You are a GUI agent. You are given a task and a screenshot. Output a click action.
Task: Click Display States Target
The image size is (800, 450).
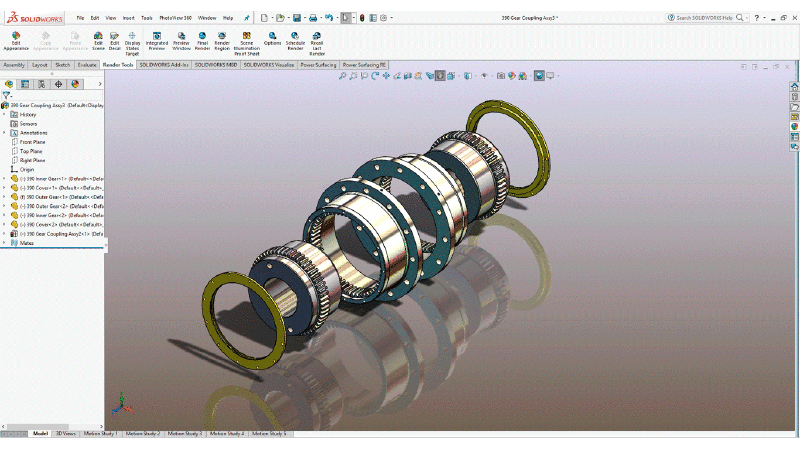point(132,43)
